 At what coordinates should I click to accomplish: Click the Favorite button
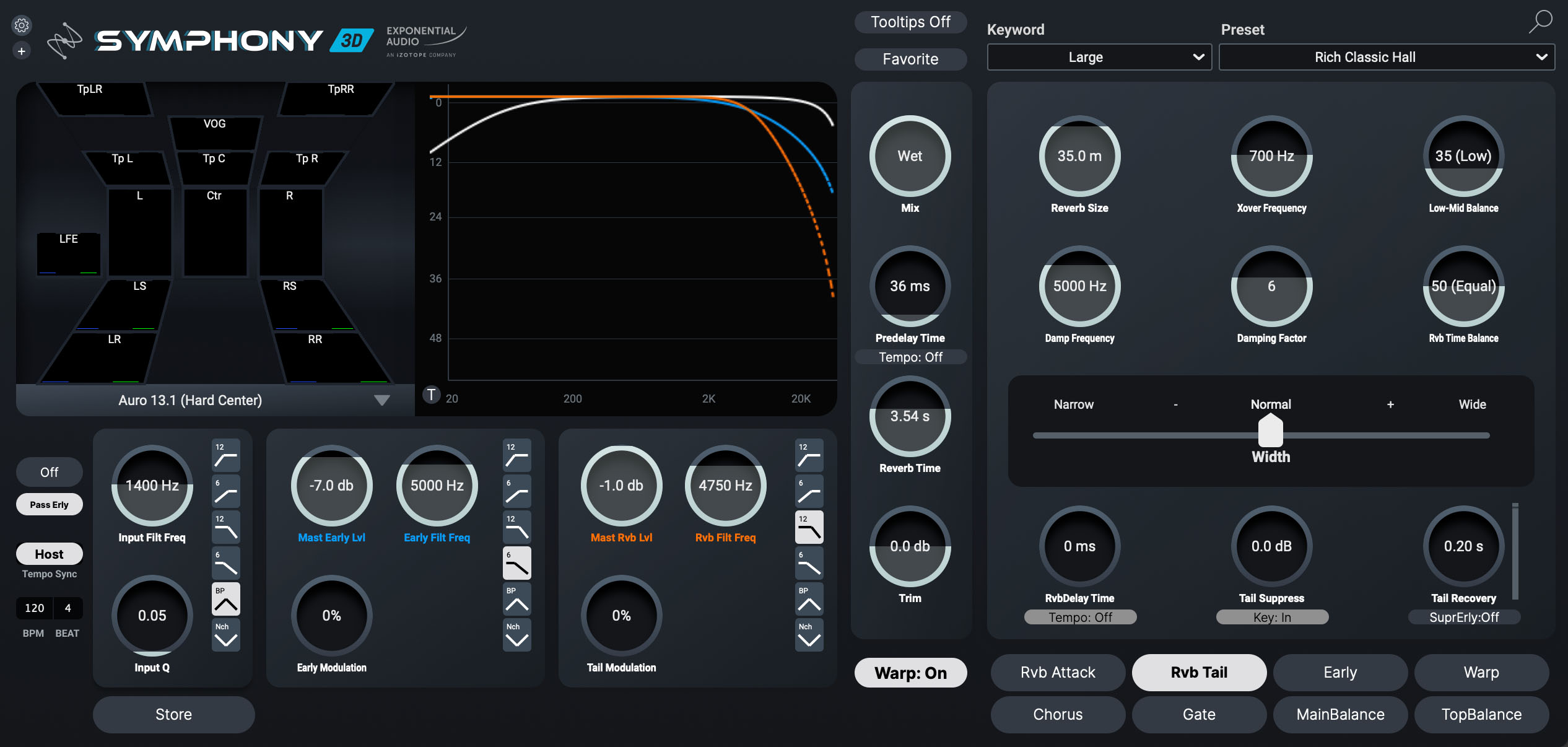click(910, 59)
